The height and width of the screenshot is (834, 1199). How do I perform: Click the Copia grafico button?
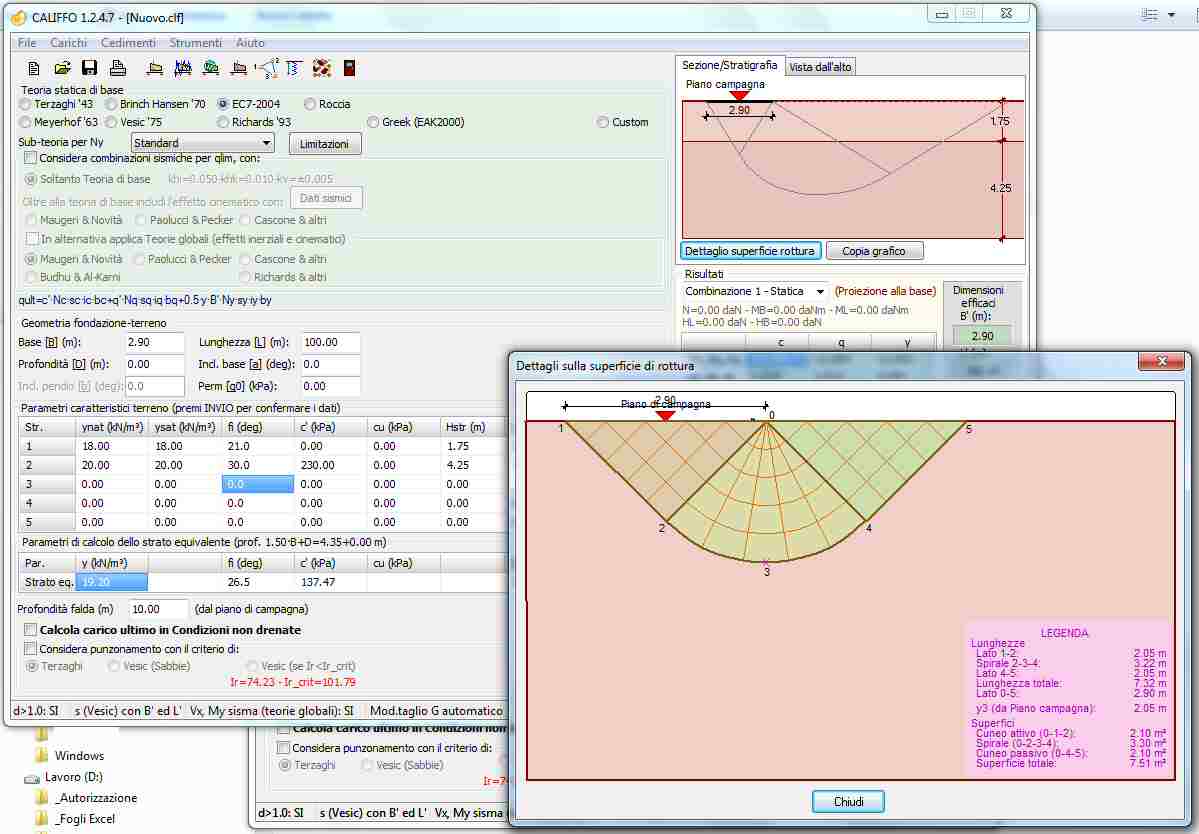coord(874,251)
